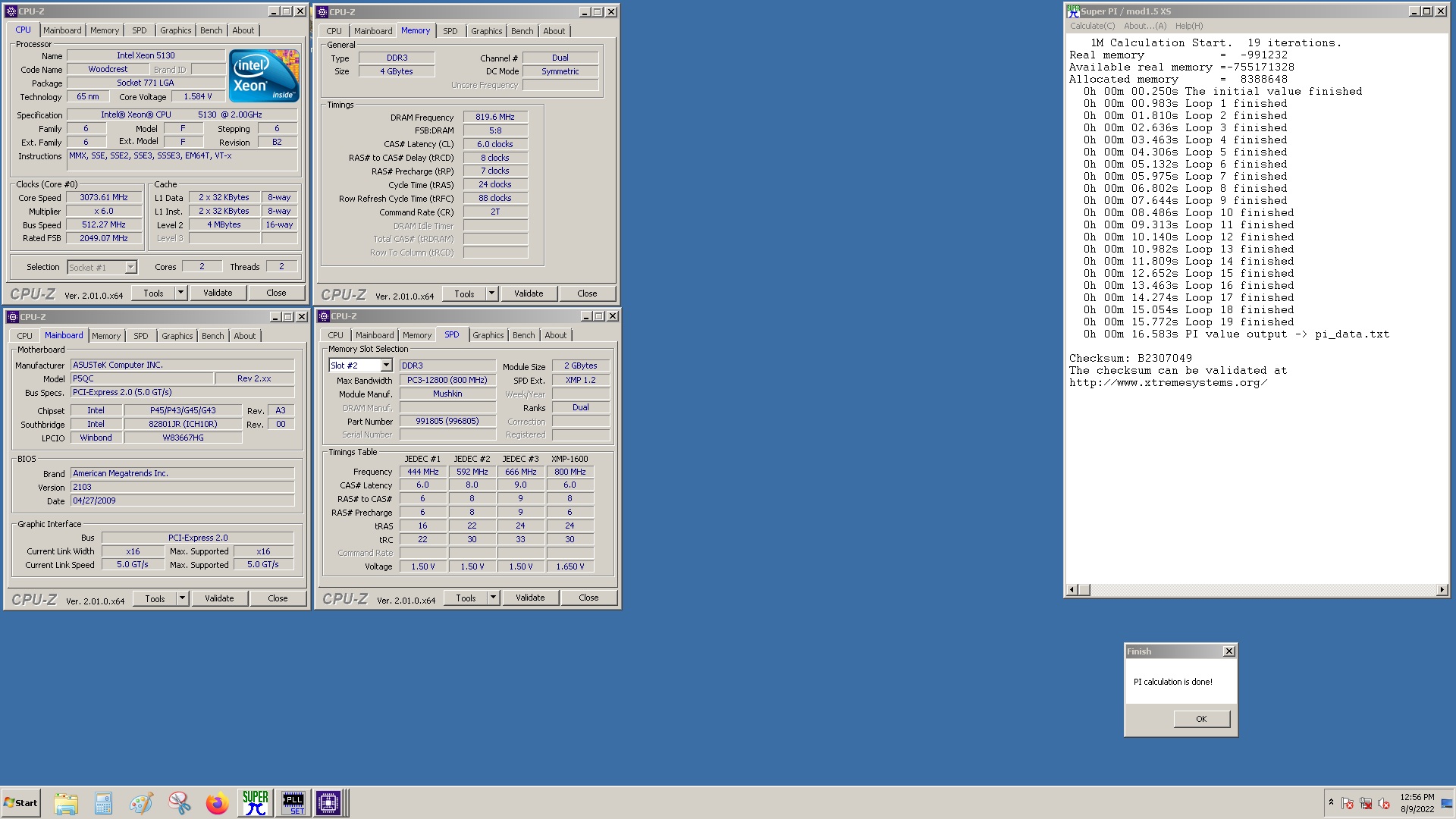Click the XMP-1600 voltage cell 1.650 V
Image resolution: width=1456 pixels, height=819 pixels.
pos(570,566)
